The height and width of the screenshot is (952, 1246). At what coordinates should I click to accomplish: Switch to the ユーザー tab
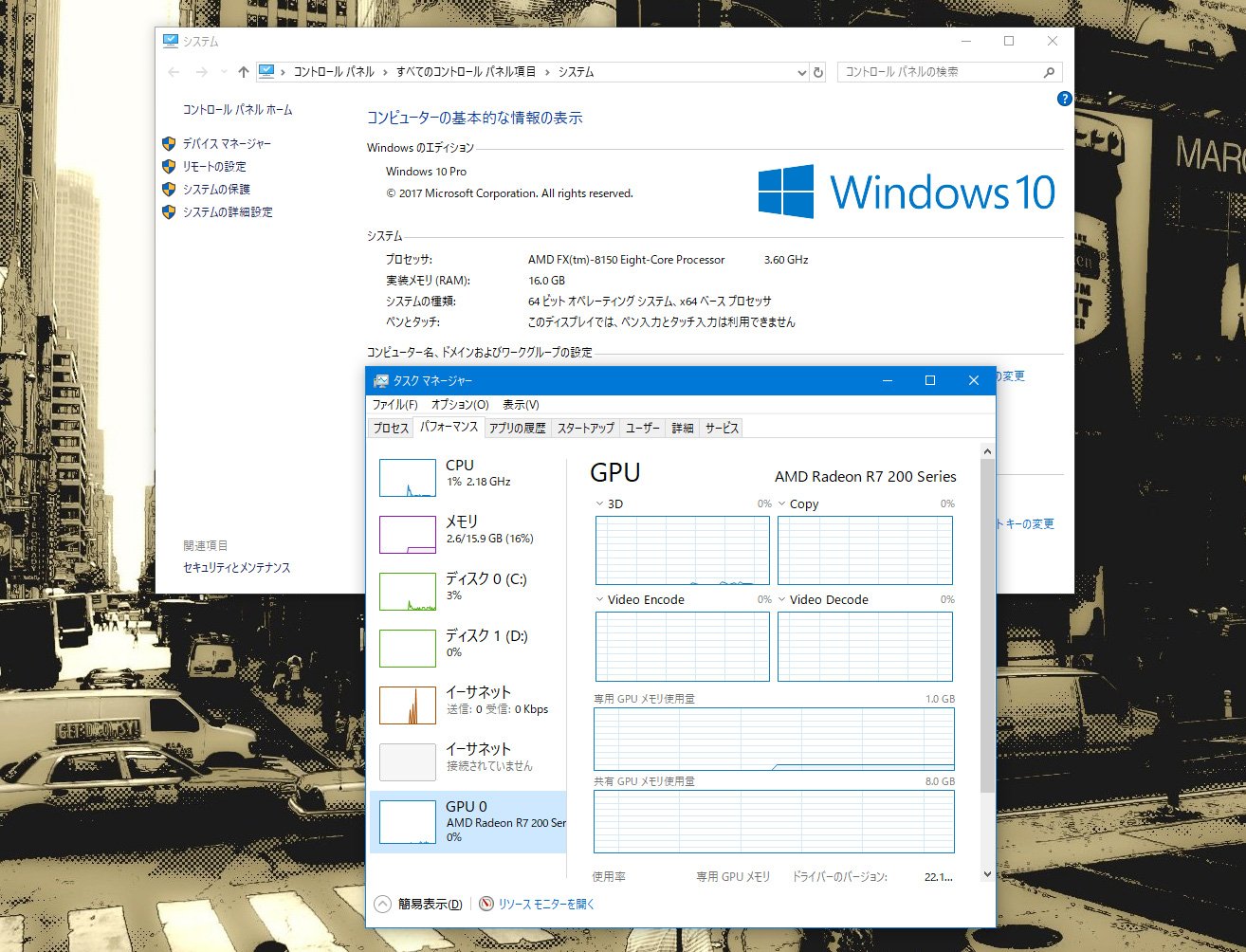pyautogui.click(x=643, y=429)
